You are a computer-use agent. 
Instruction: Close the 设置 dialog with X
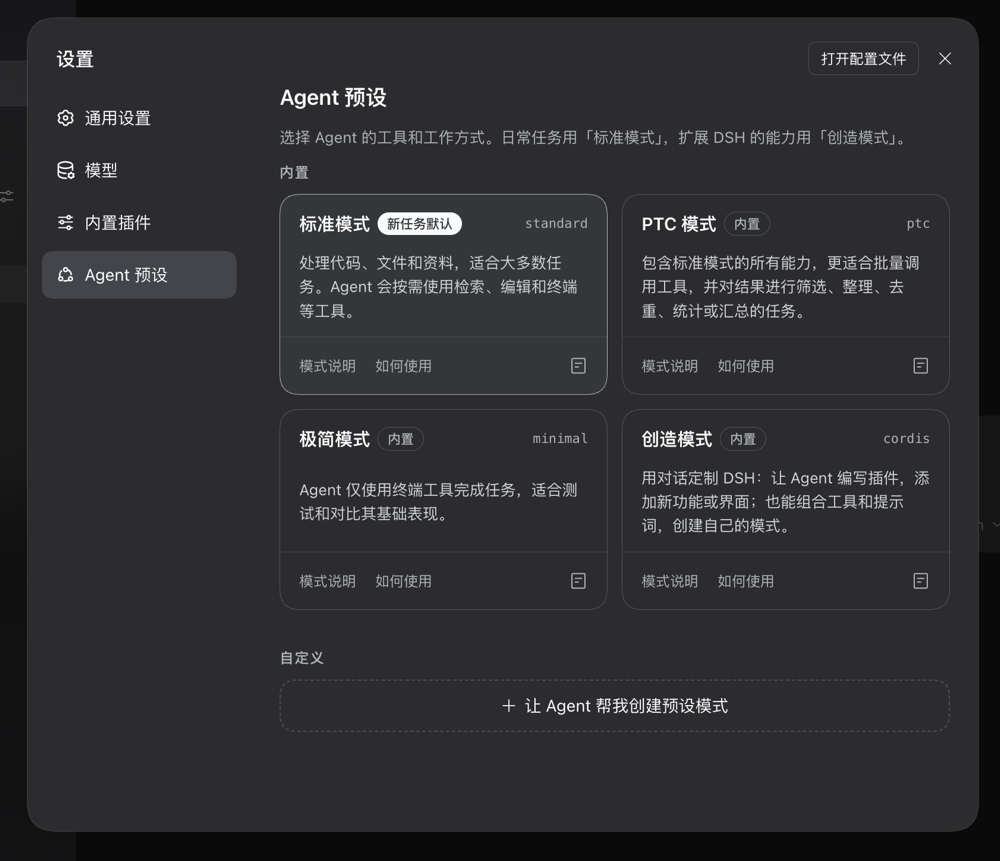945,59
